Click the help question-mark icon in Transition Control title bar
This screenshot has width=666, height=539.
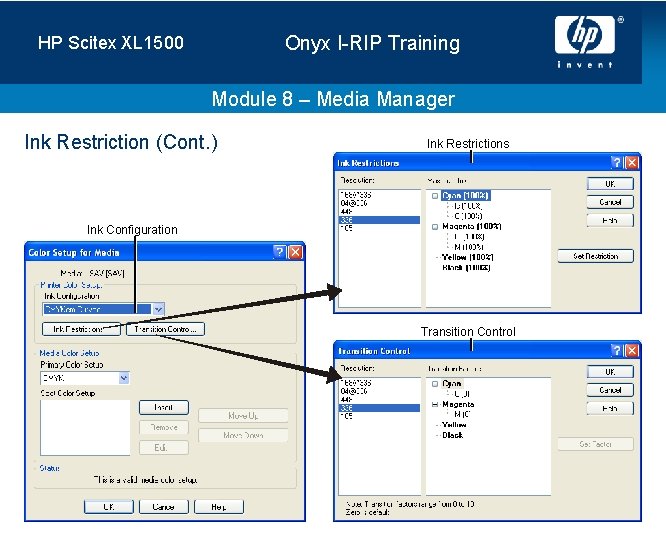(x=616, y=351)
